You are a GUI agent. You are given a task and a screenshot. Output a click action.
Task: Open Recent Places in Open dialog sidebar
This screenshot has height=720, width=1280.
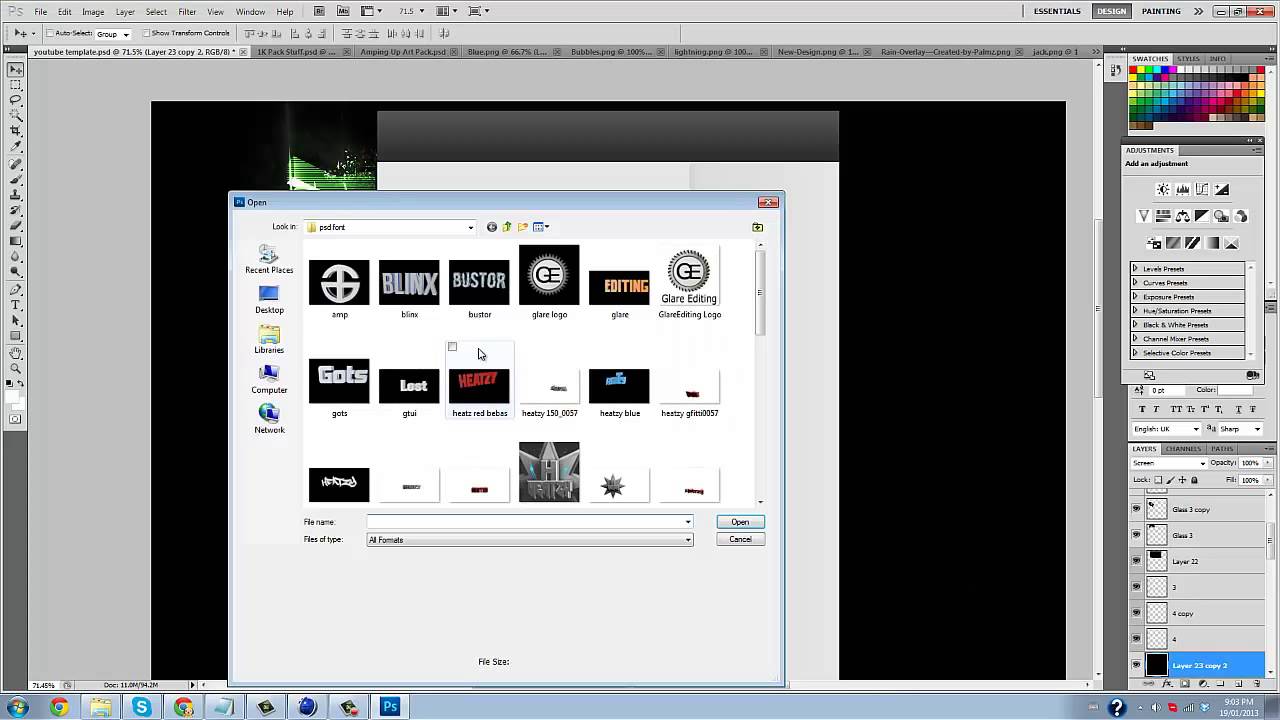point(269,260)
